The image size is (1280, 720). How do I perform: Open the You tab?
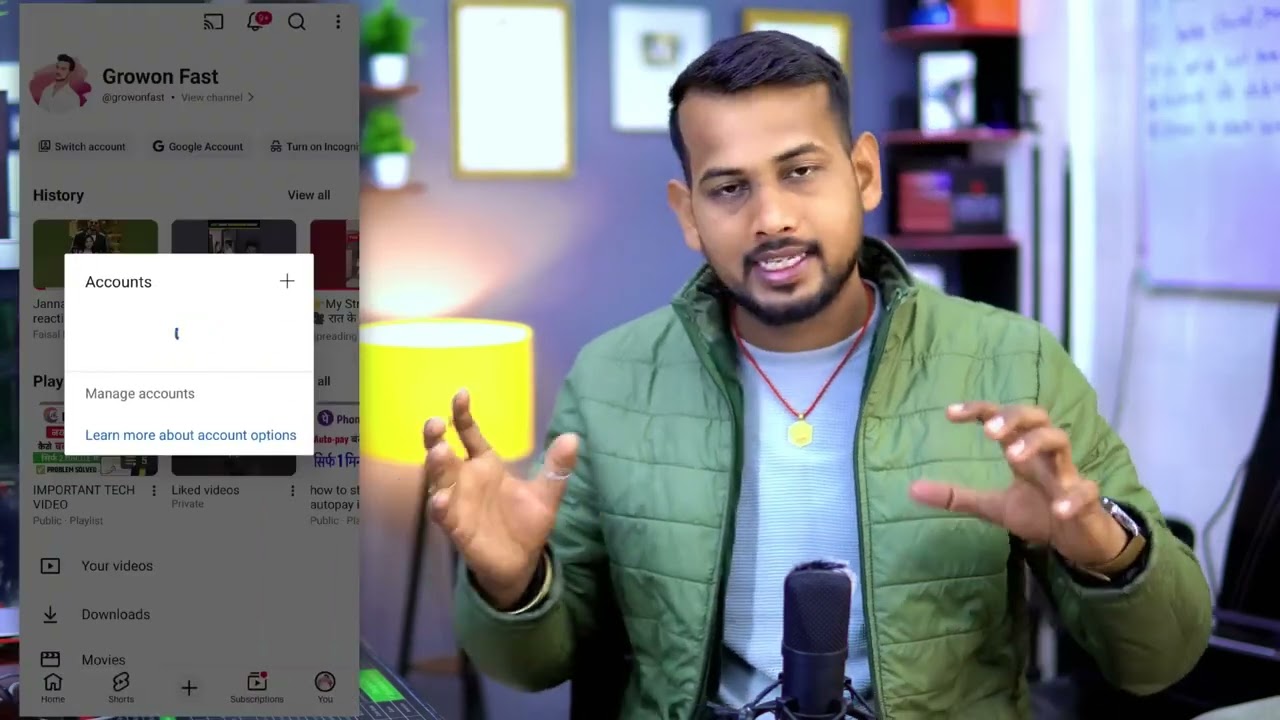(x=325, y=687)
